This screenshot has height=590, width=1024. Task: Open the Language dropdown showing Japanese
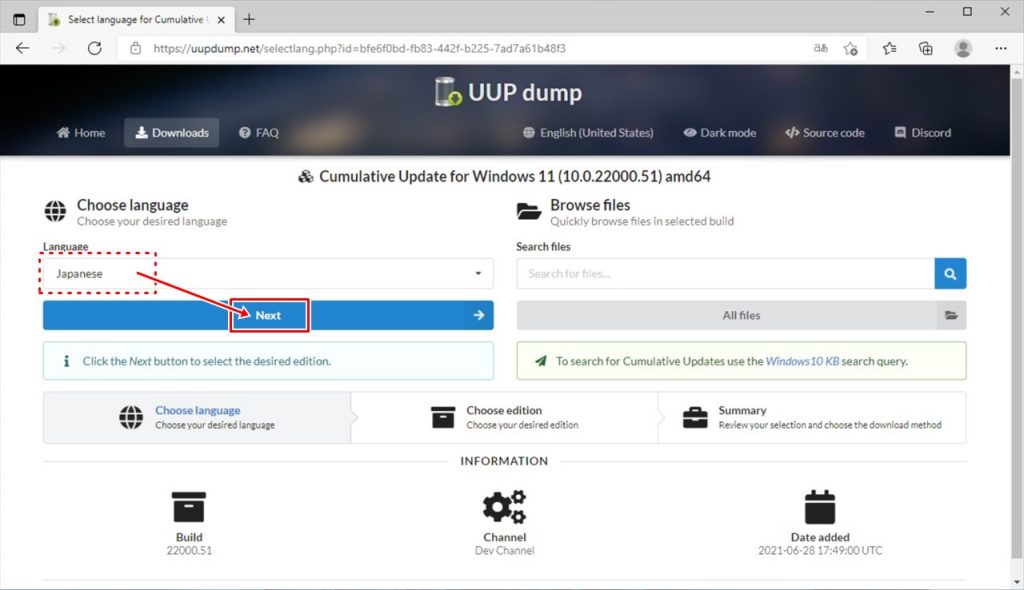click(268, 274)
